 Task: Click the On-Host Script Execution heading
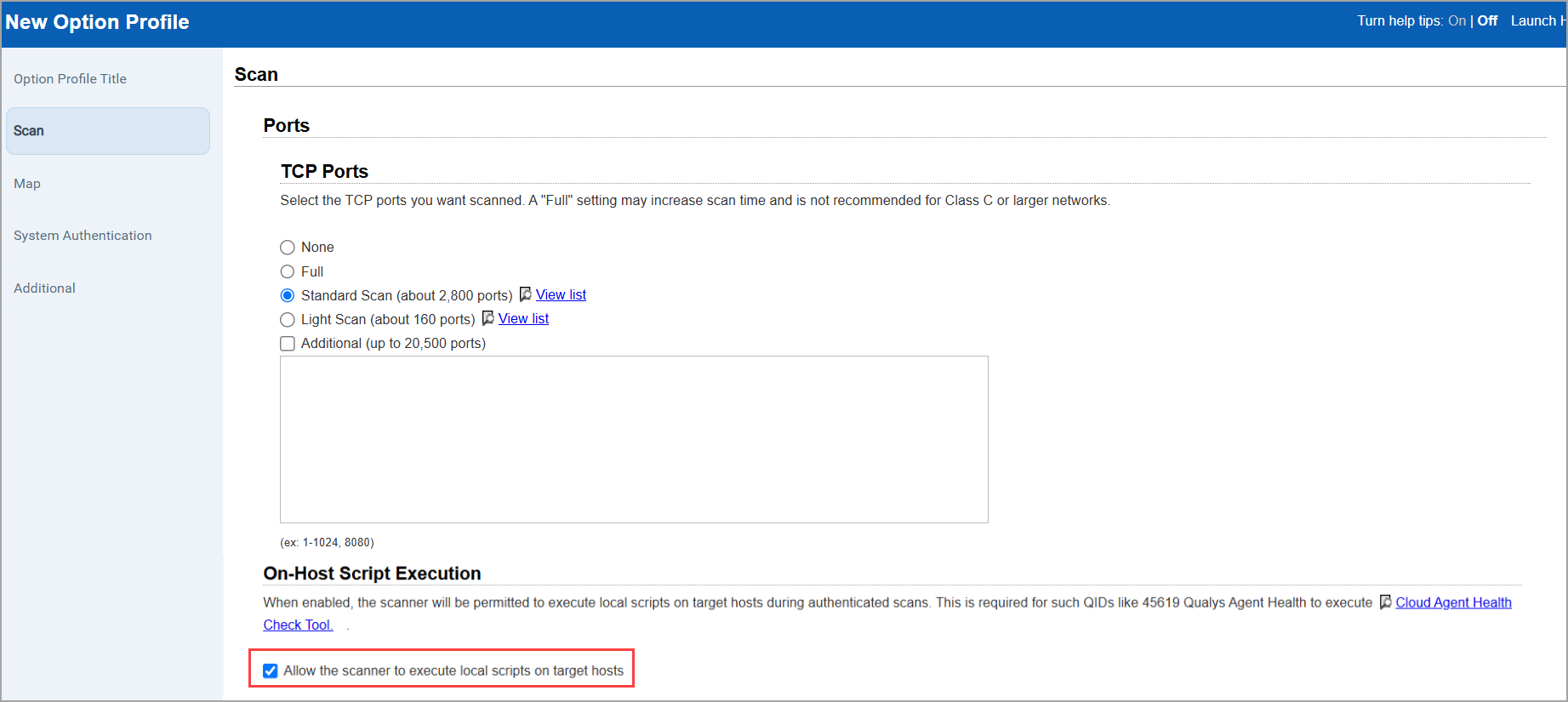372,574
